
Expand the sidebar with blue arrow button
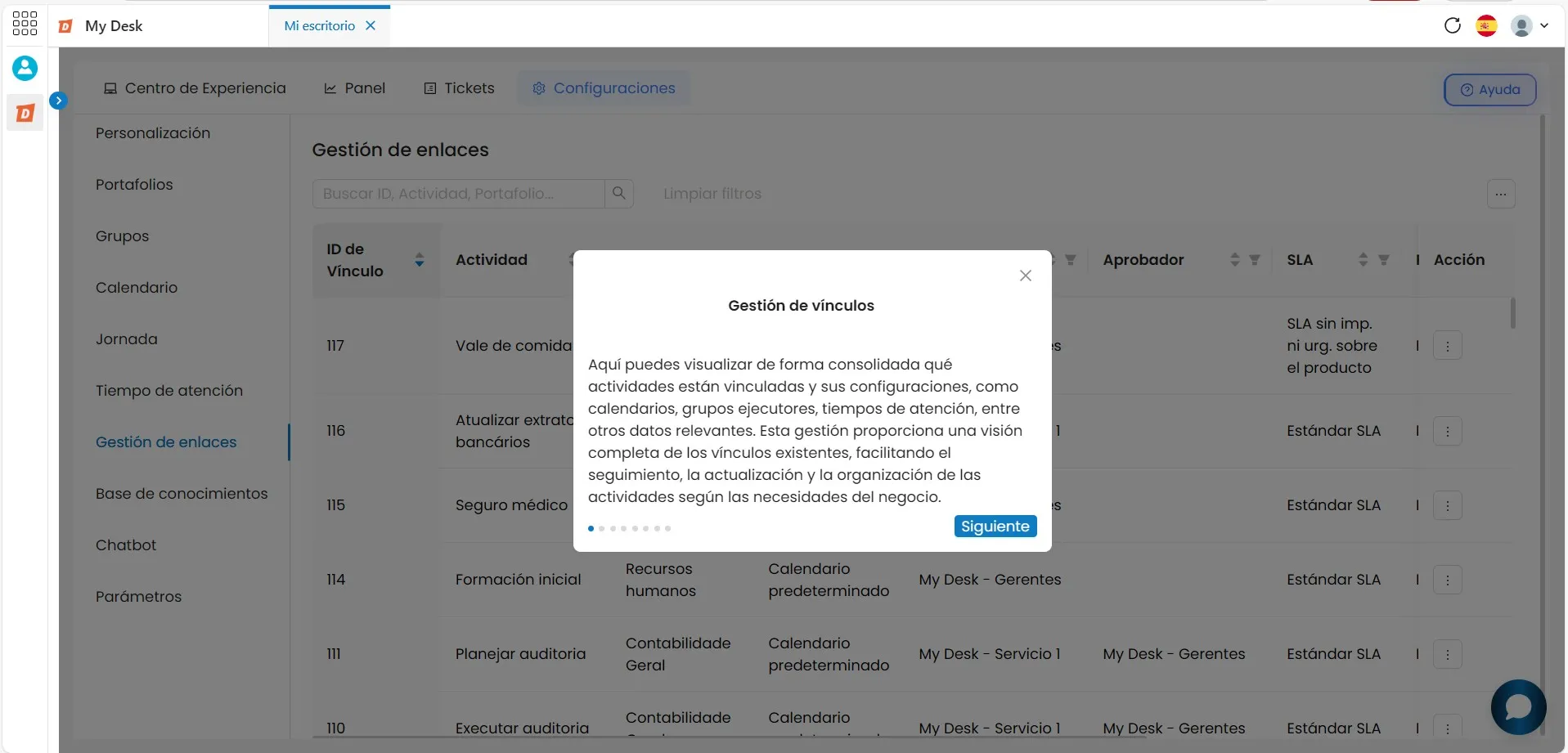click(x=58, y=101)
